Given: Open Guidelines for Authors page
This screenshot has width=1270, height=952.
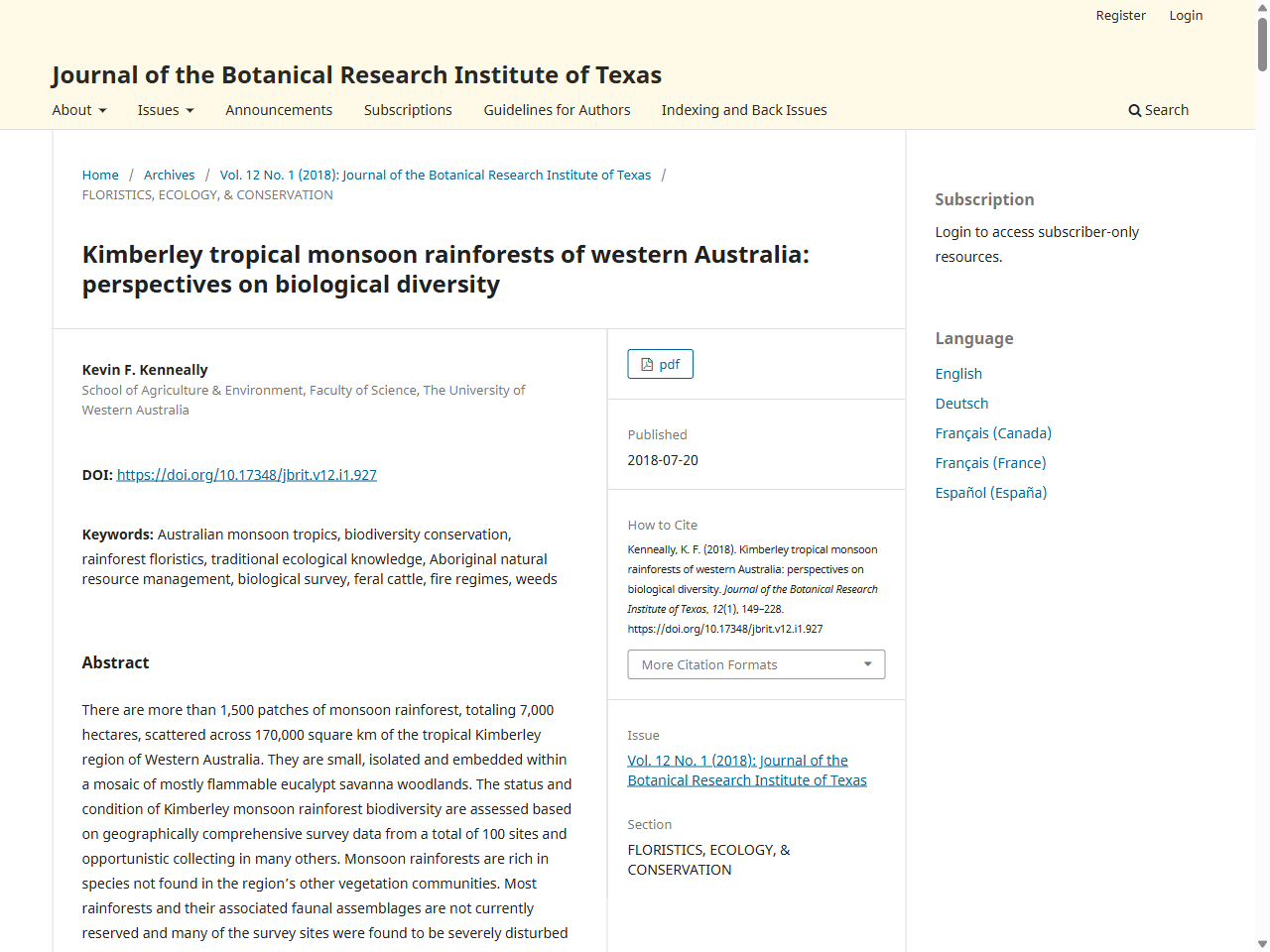Looking at the screenshot, I should [x=557, y=110].
